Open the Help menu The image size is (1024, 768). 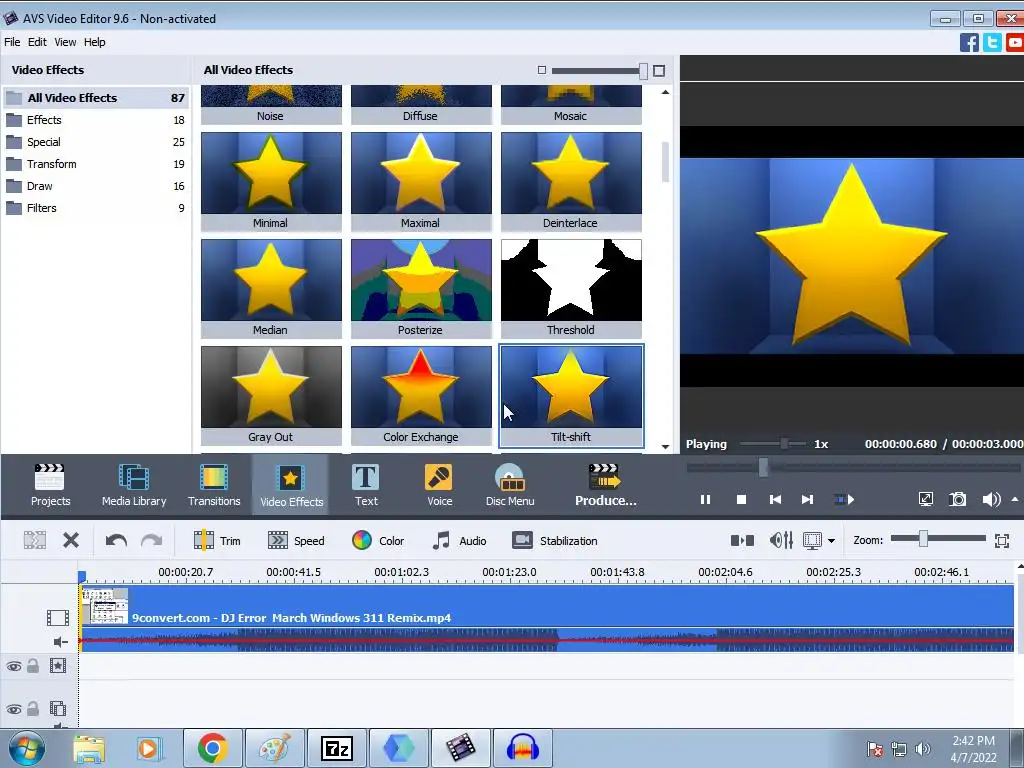click(x=94, y=42)
